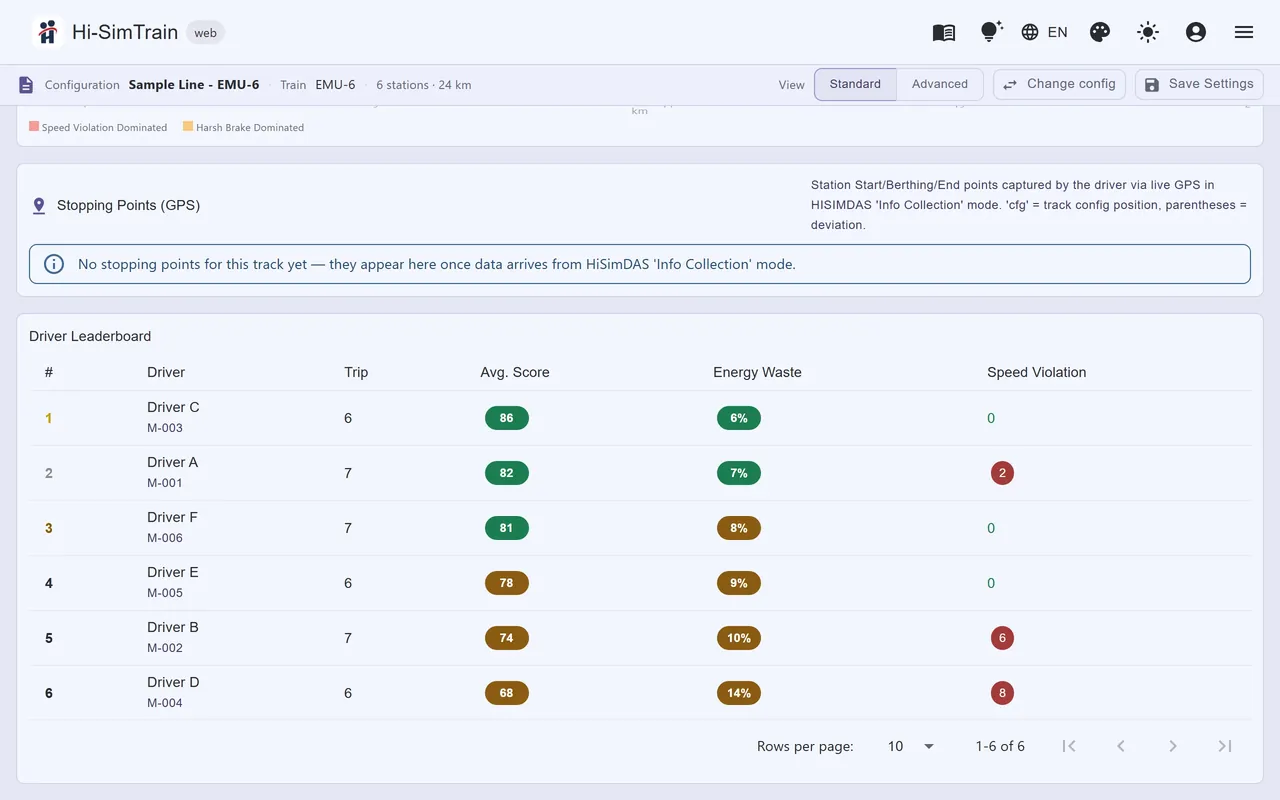
Task: Sort by Energy Waste column header
Action: click(757, 372)
